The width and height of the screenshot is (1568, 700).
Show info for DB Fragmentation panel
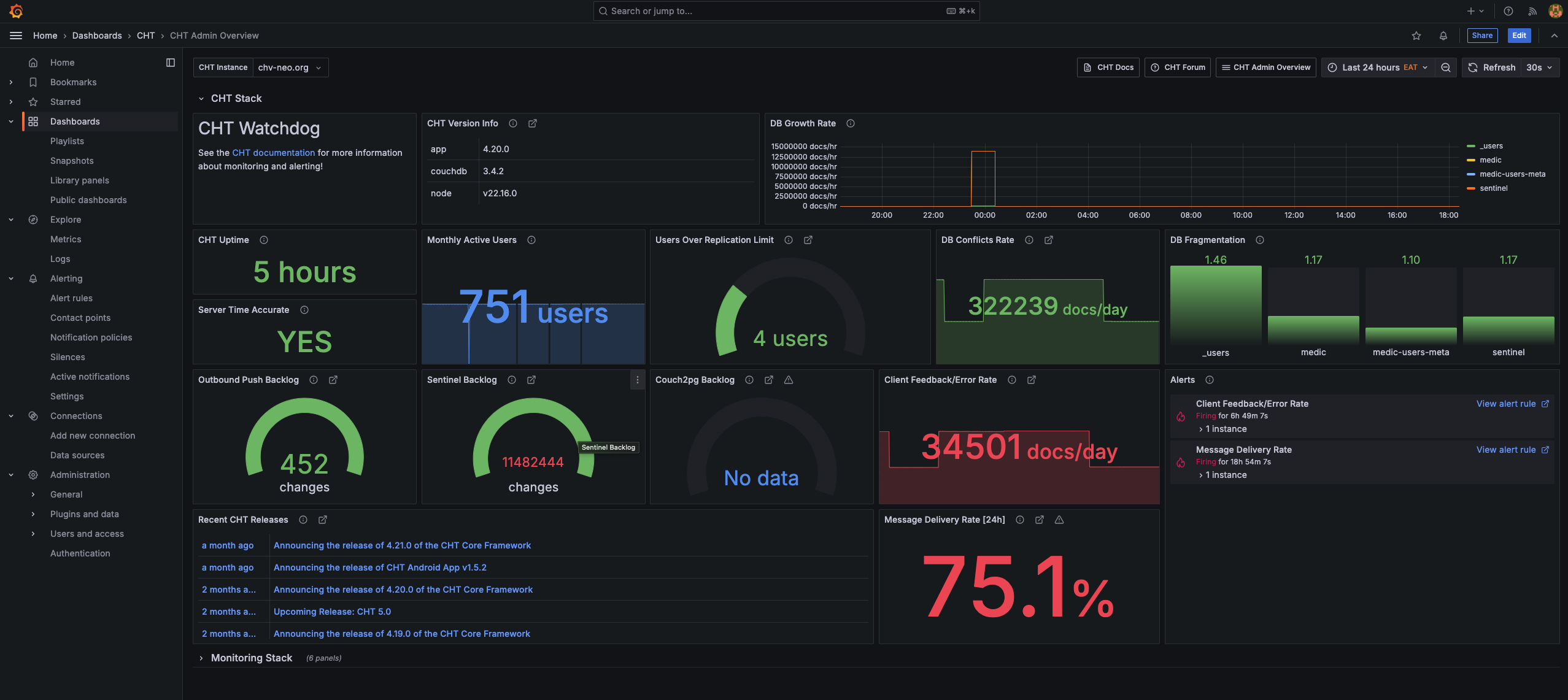click(x=1260, y=240)
